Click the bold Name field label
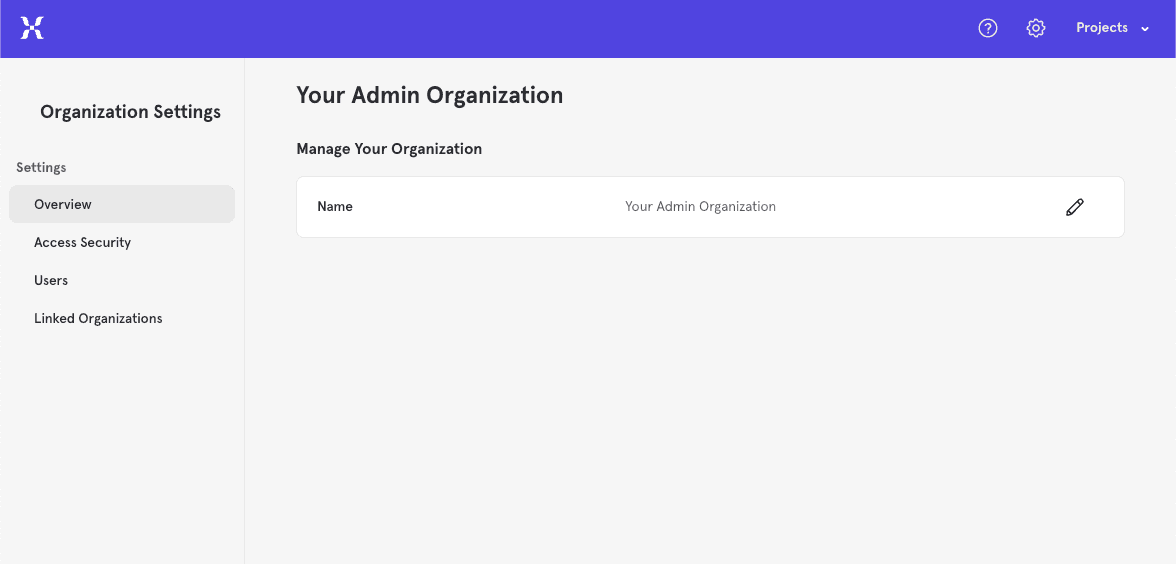Viewport: 1176px width, 564px height. (335, 207)
